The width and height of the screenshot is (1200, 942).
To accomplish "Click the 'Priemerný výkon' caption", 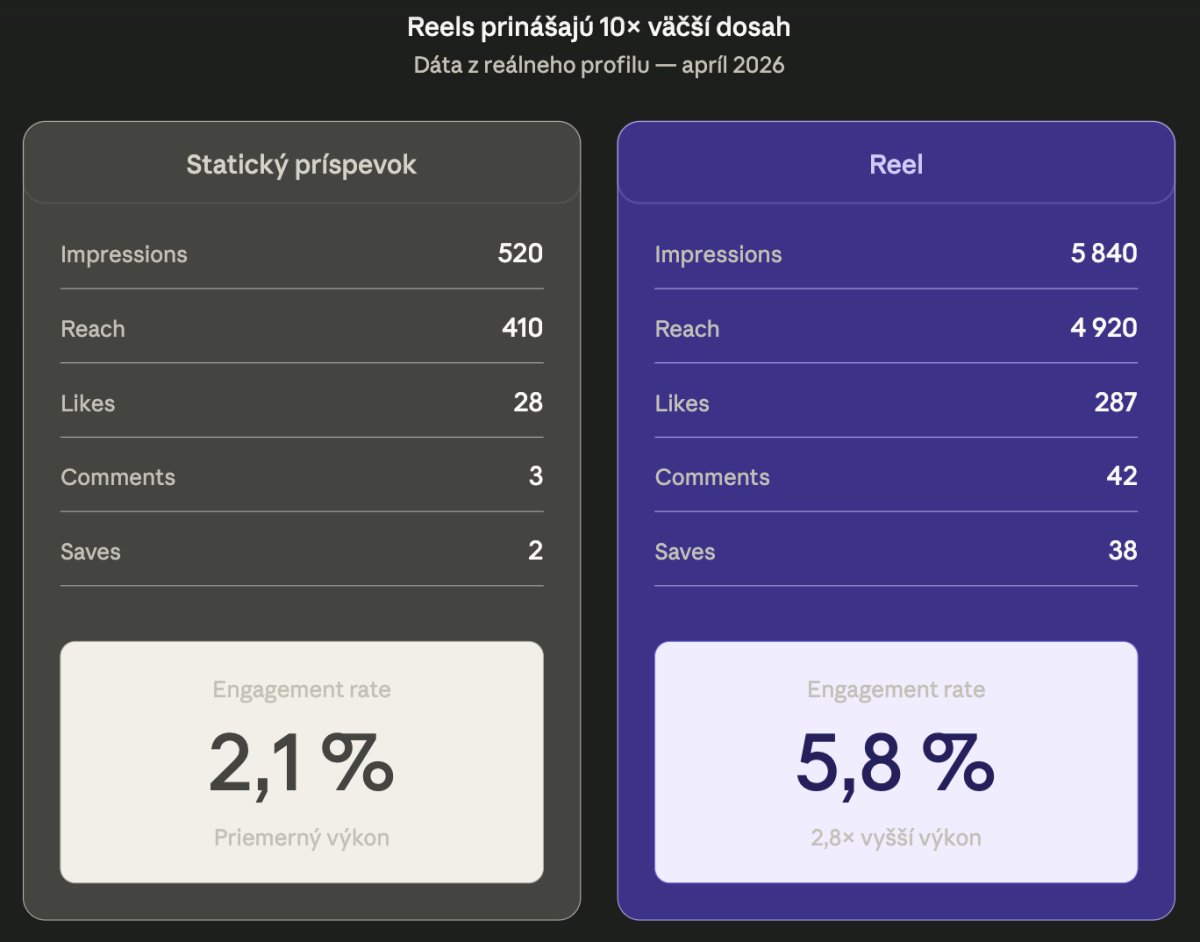I will tap(301, 838).
